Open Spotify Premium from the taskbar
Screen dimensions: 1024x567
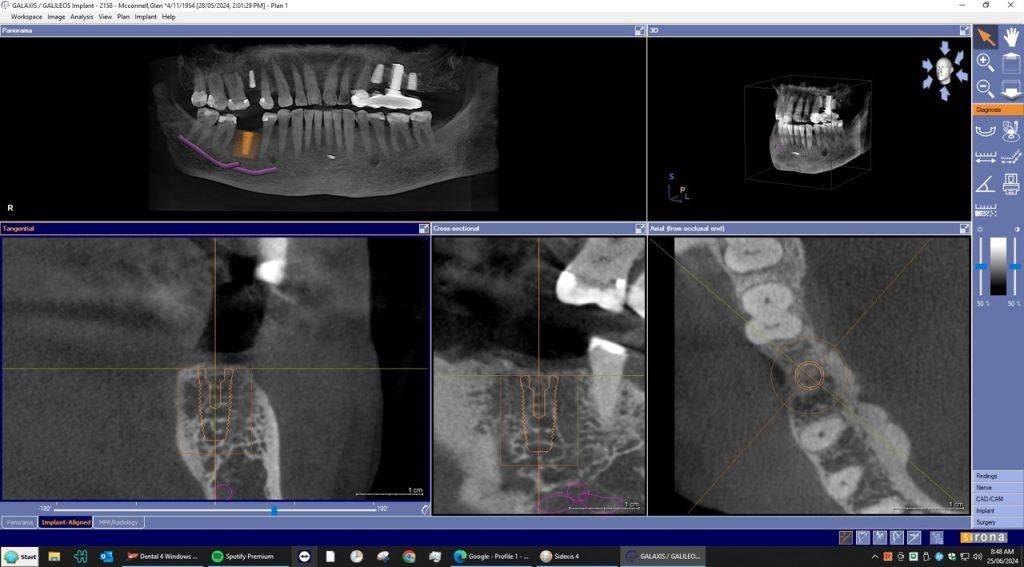(x=244, y=556)
